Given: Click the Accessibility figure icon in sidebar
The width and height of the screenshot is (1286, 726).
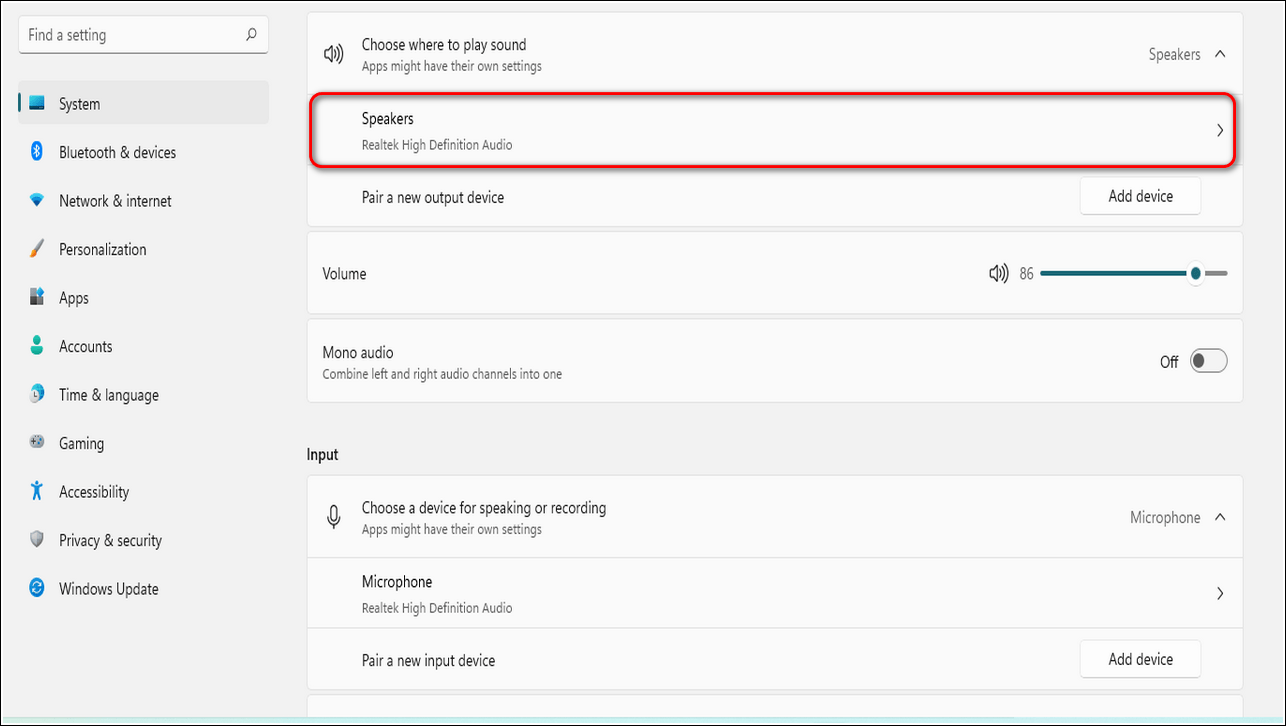Looking at the screenshot, I should click(37, 491).
